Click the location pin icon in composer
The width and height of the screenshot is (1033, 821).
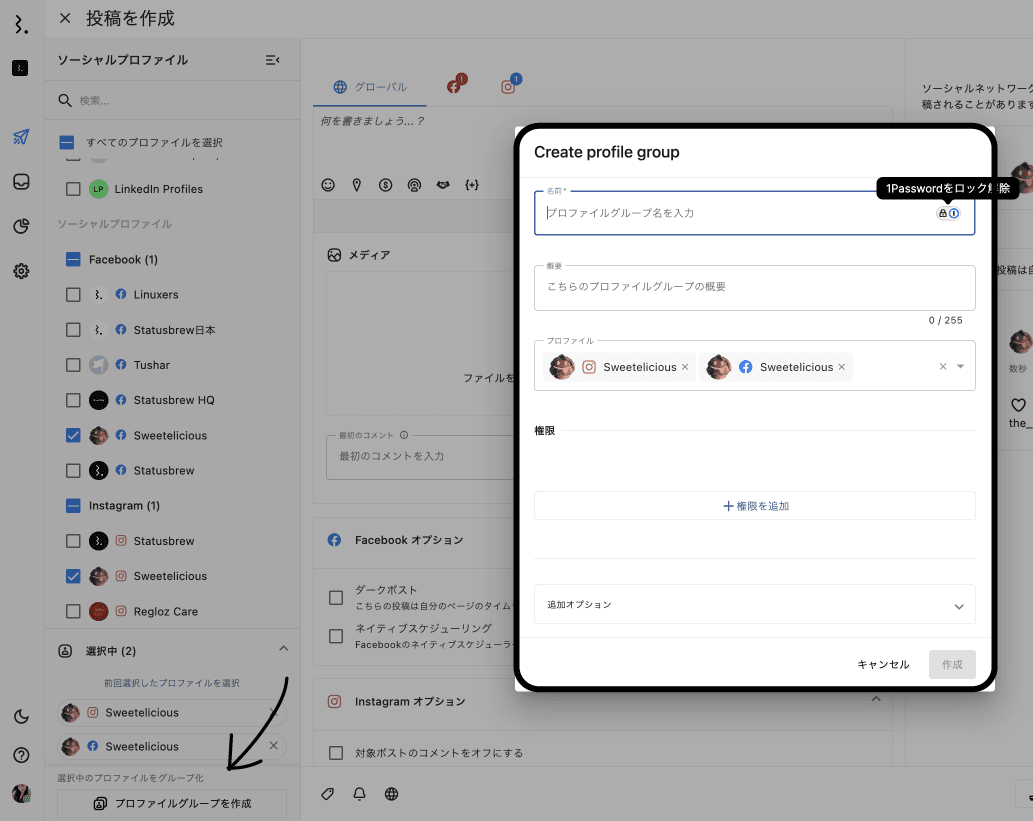click(357, 185)
